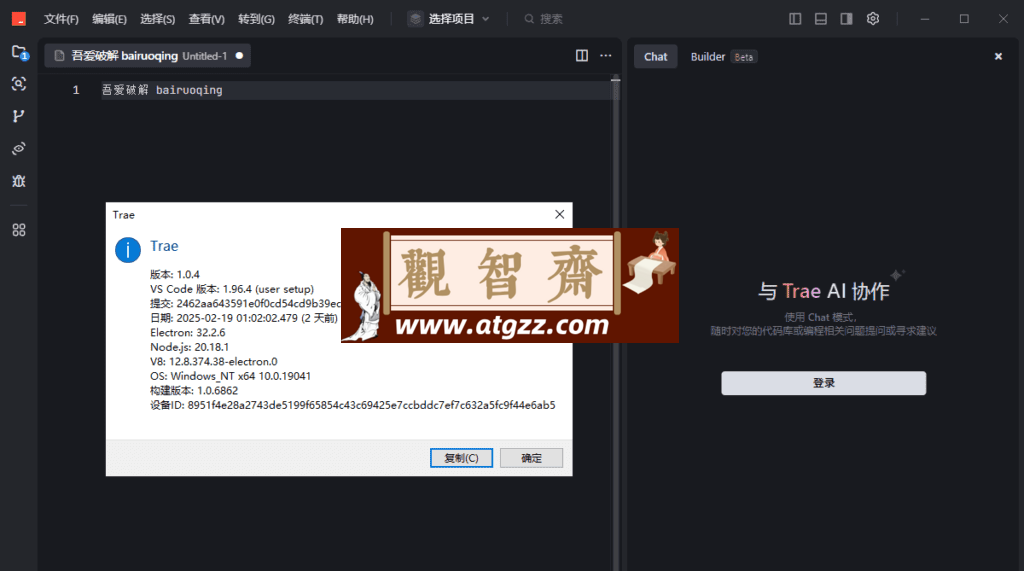
Task: Switch to the Chat tab
Action: point(656,57)
